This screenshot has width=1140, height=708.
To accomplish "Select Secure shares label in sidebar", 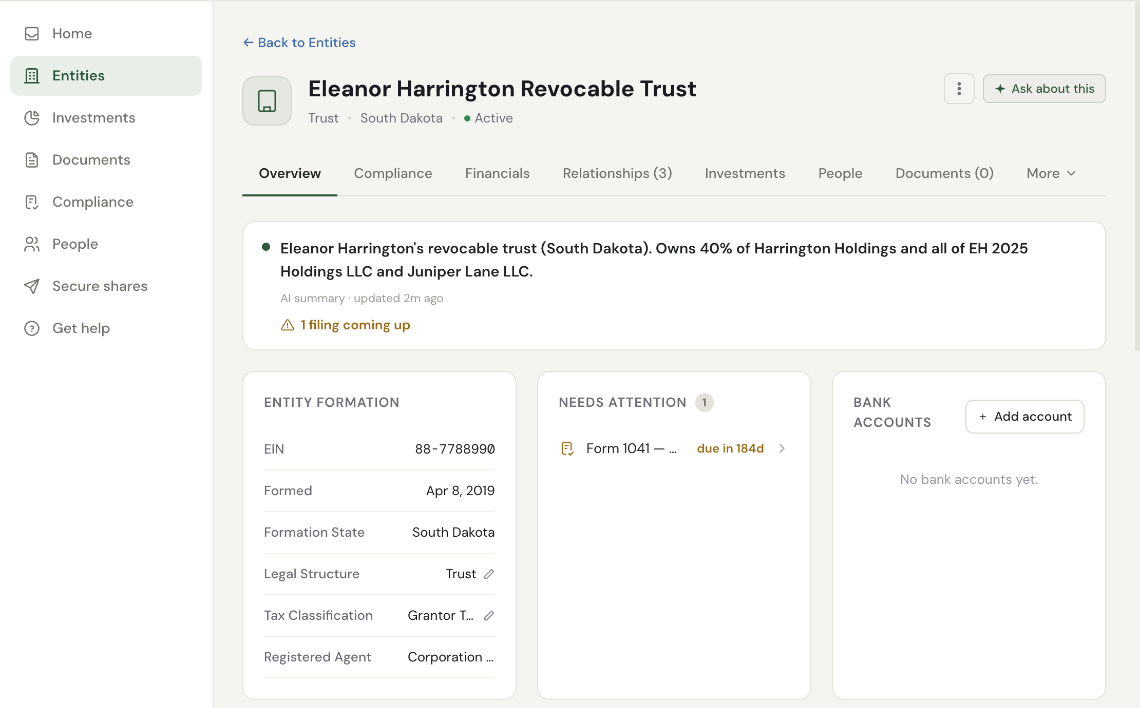I will coord(100,286).
